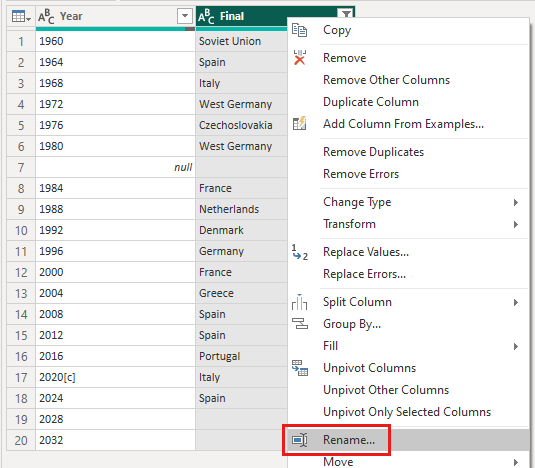
Task: Select the Year column header
Action: (x=115, y=16)
